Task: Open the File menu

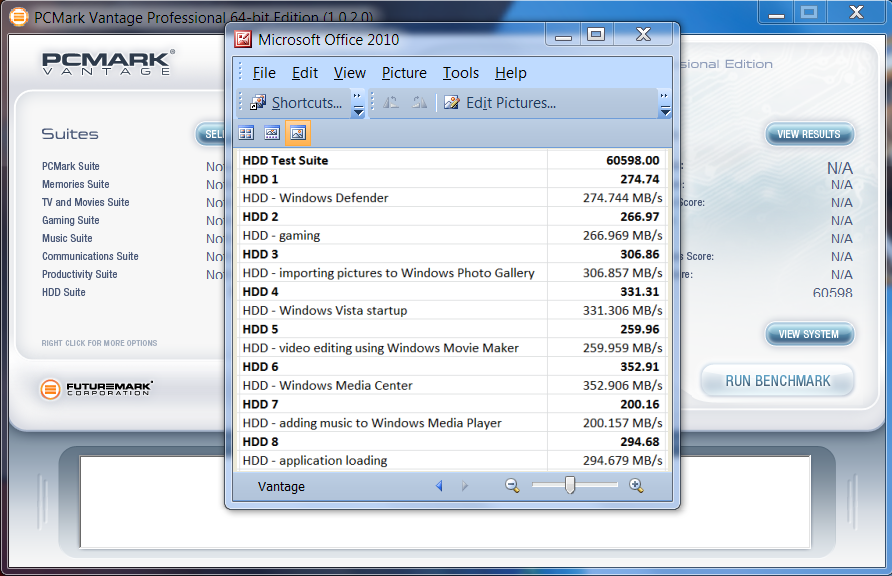Action: [264, 73]
